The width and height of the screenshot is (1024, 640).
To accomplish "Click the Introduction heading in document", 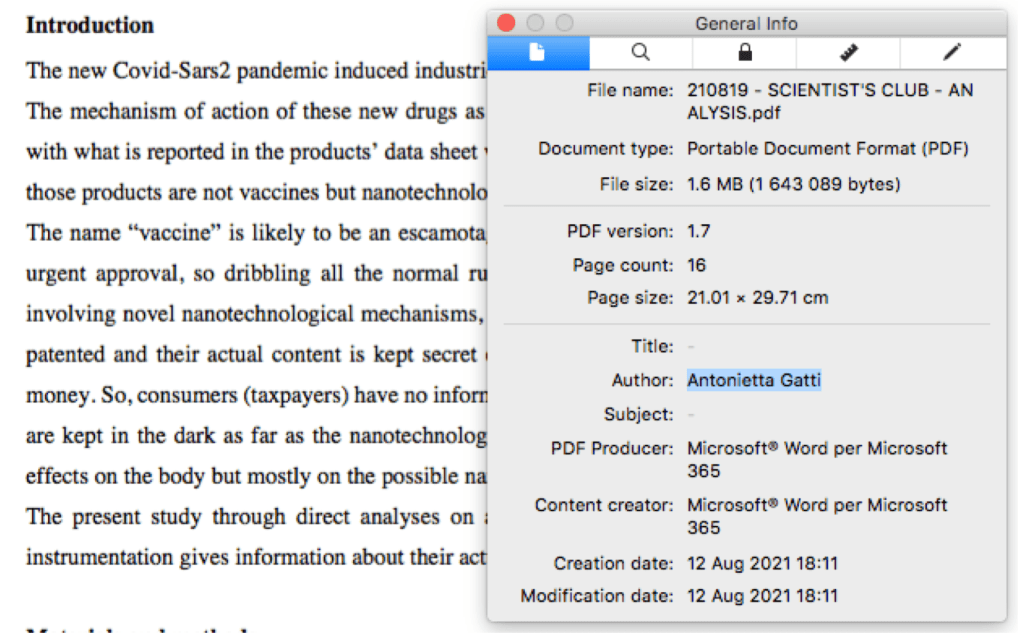I will (x=90, y=25).
